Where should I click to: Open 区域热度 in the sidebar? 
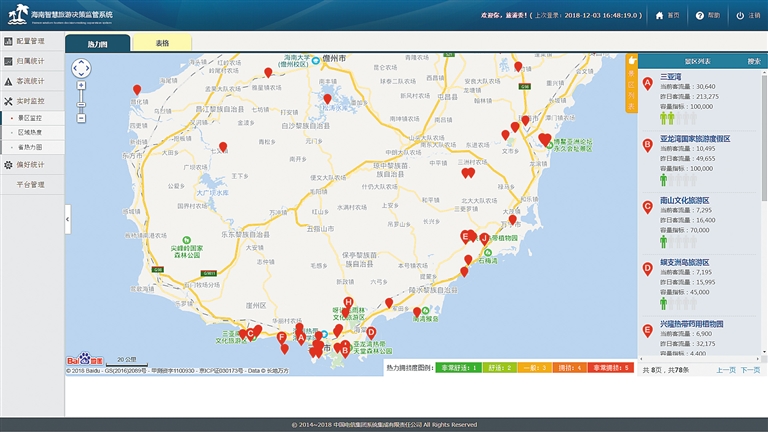click(x=30, y=132)
